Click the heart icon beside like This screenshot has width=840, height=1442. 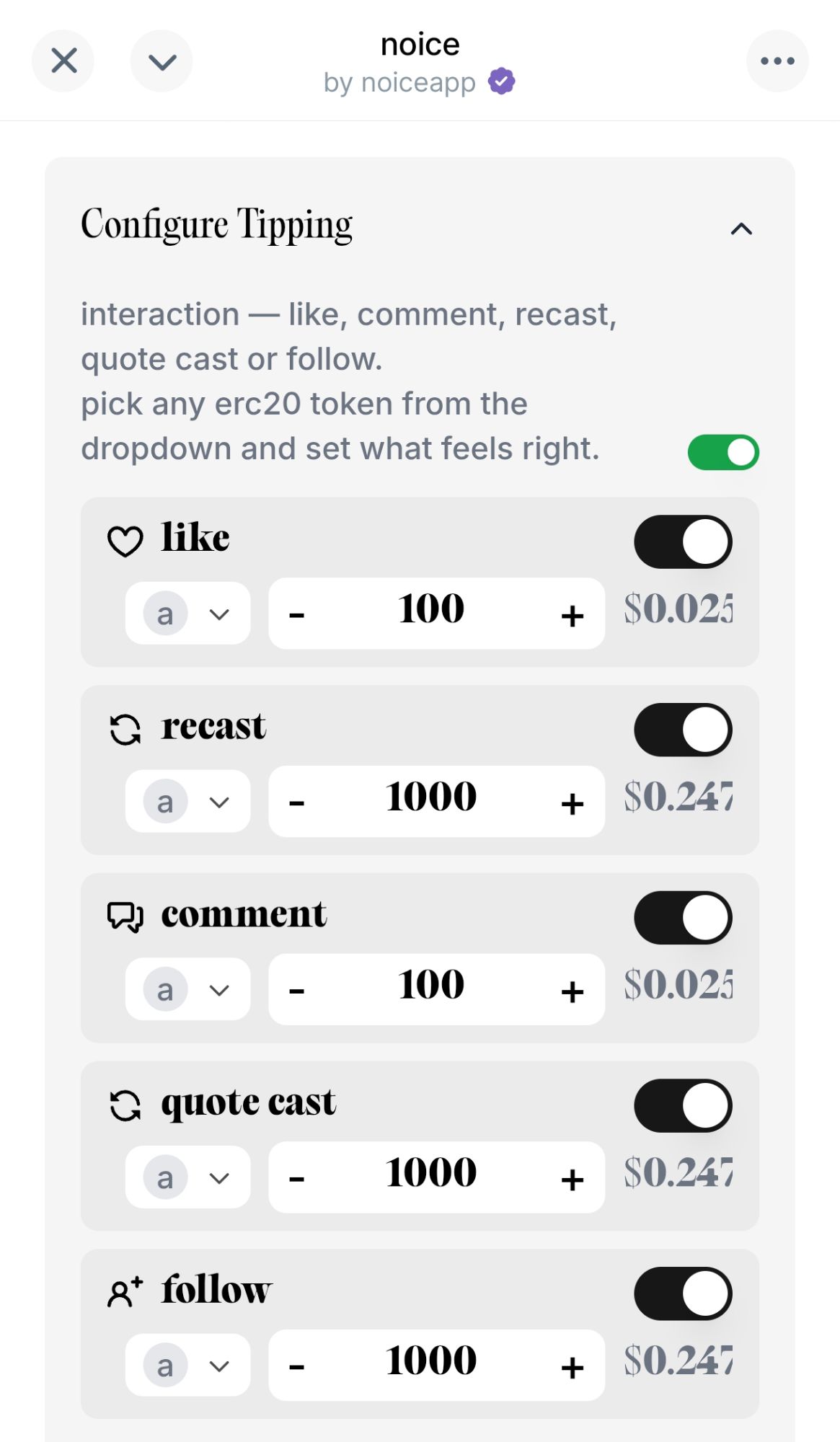click(125, 541)
